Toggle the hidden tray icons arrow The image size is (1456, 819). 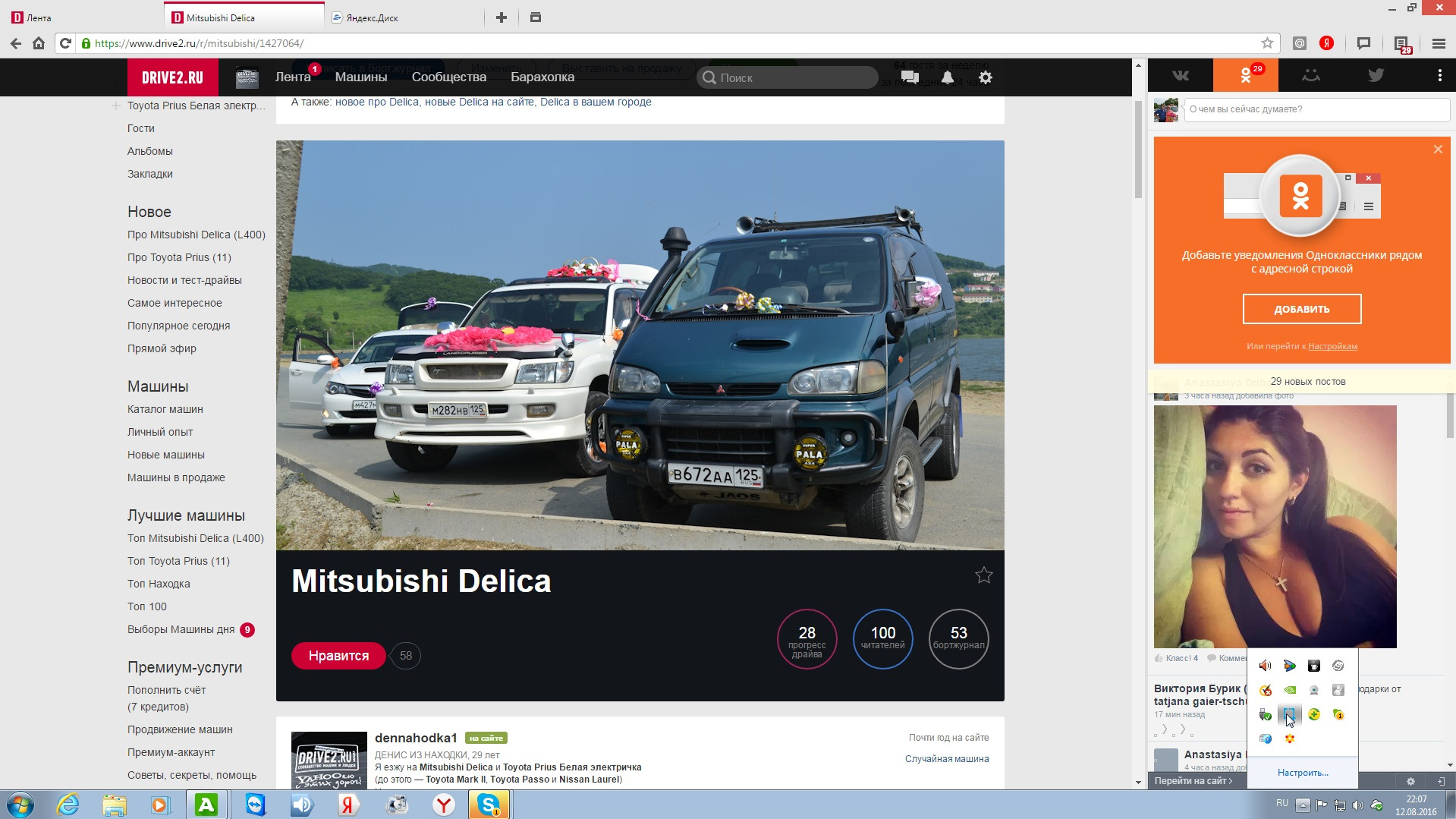(x=1303, y=805)
